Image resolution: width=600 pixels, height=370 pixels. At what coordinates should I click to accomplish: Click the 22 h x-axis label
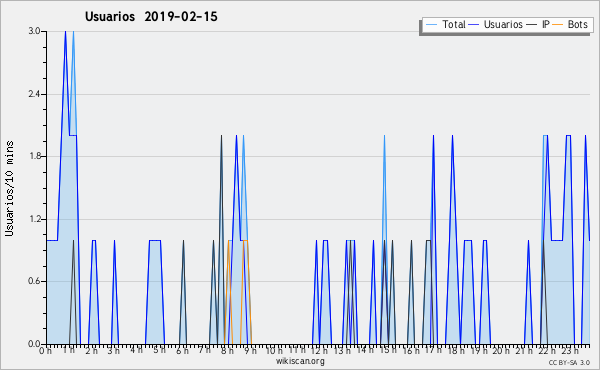tap(546, 351)
